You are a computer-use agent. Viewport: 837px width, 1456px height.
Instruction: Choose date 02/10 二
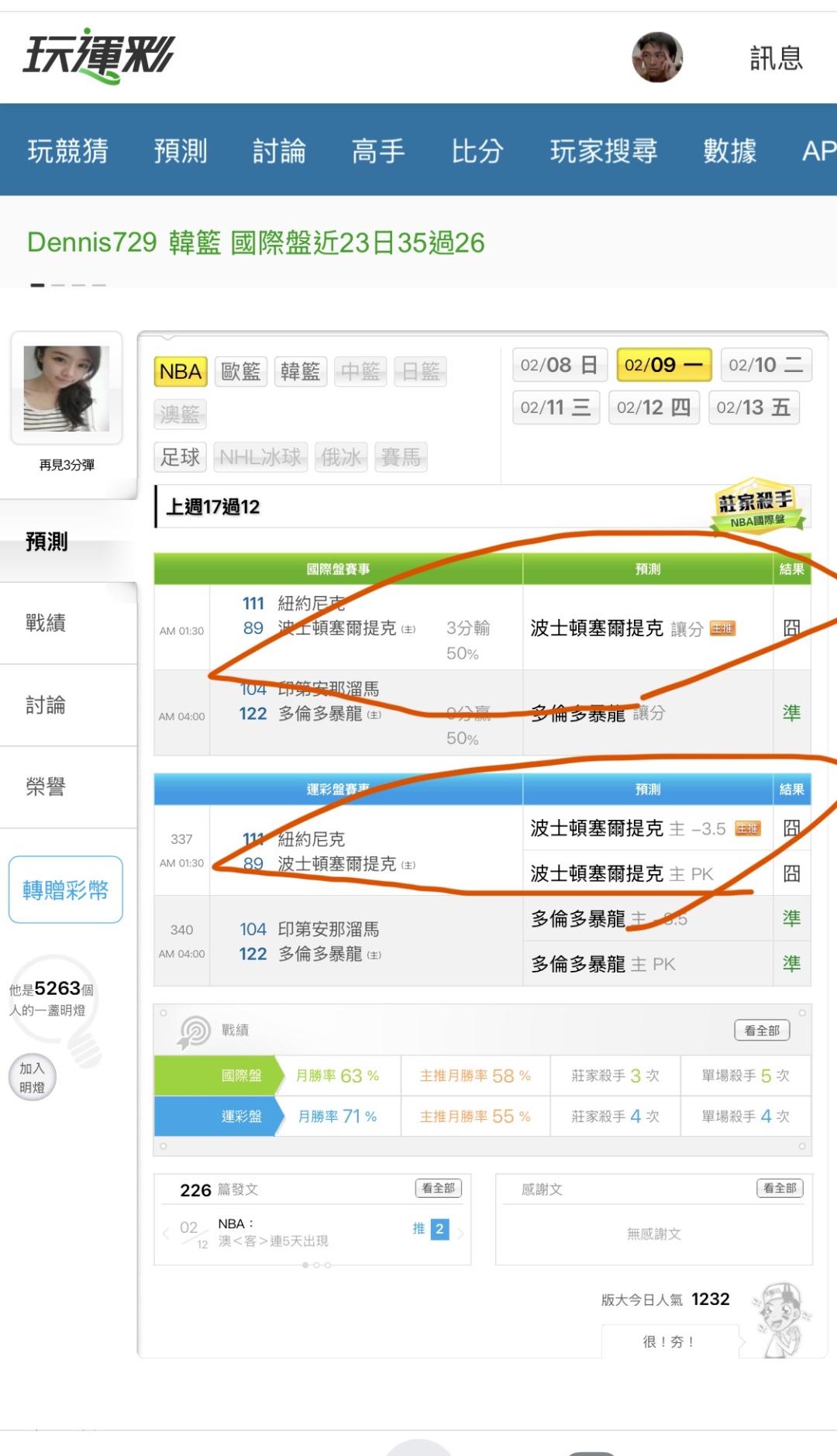[766, 365]
